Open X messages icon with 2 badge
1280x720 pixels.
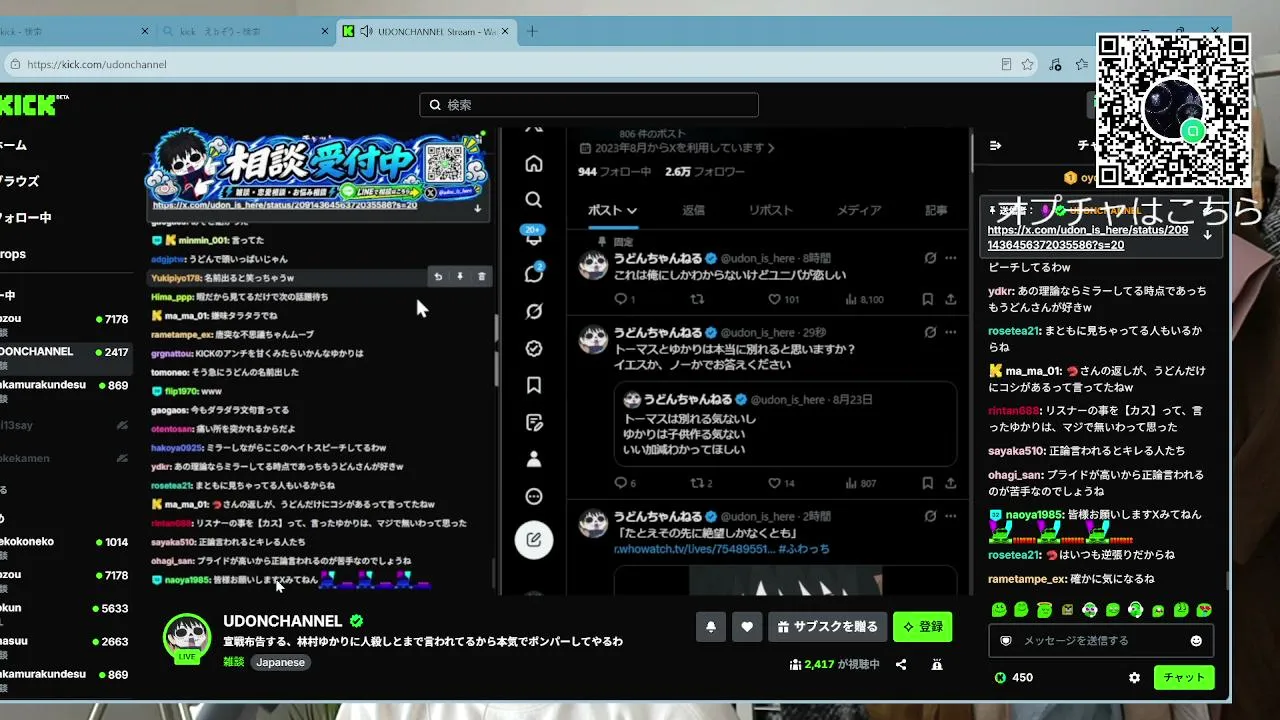tap(534, 273)
